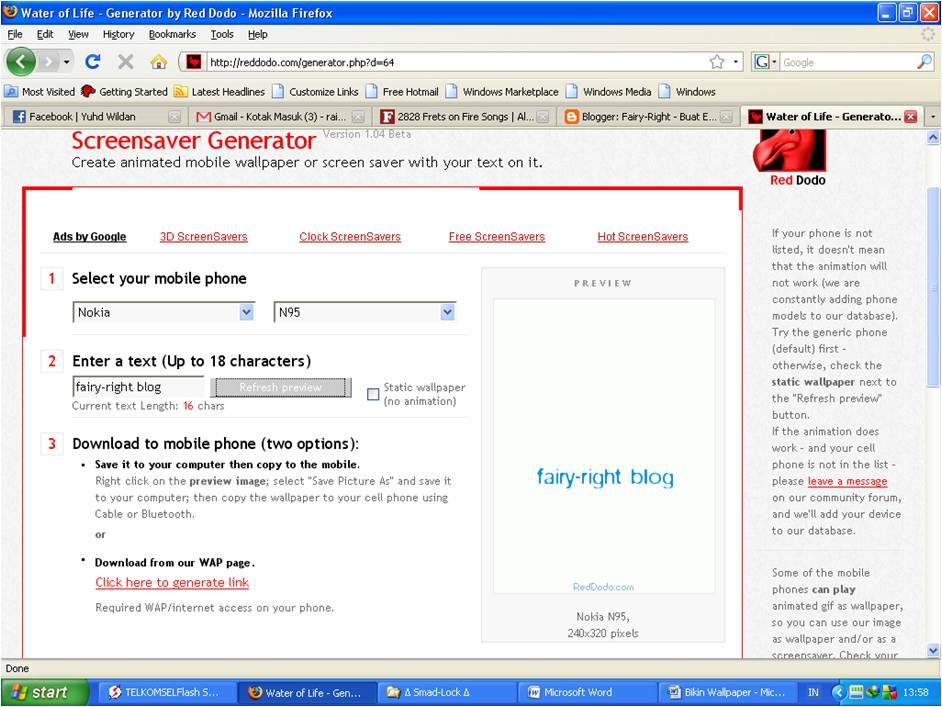
Task: Click the Google search magnifier icon
Action: click(x=925, y=61)
